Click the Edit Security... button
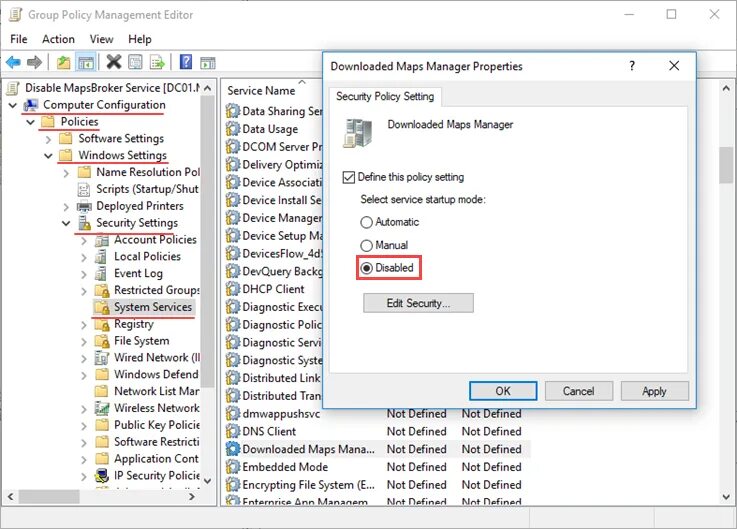 [x=418, y=303]
